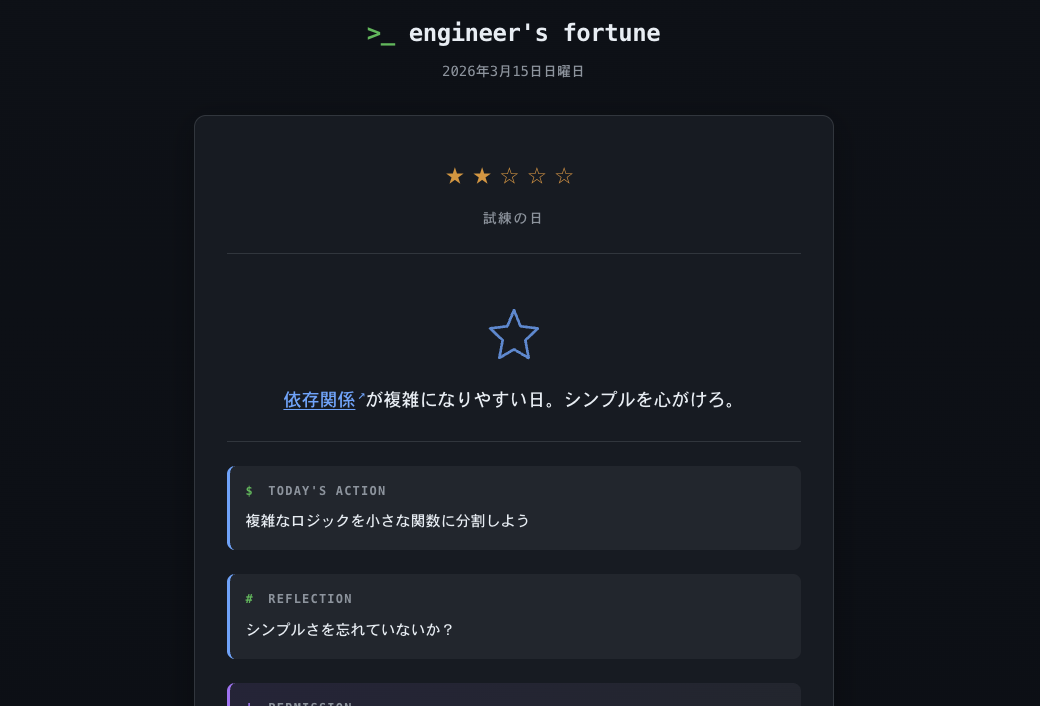Click the terminal prompt icon in the page title
This screenshot has height=706, width=1040.
point(380,32)
